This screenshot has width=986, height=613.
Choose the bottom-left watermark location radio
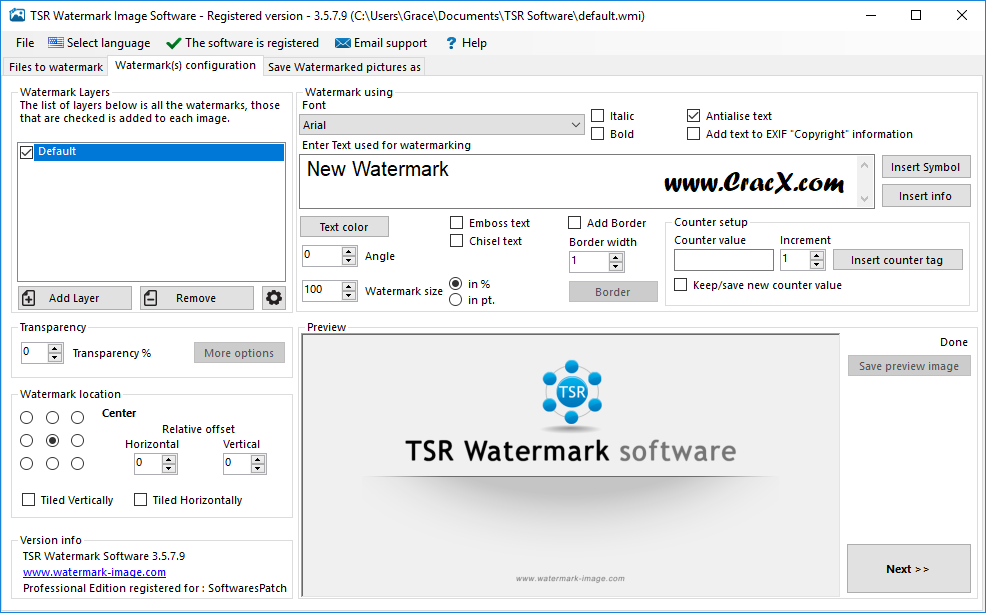click(26, 463)
